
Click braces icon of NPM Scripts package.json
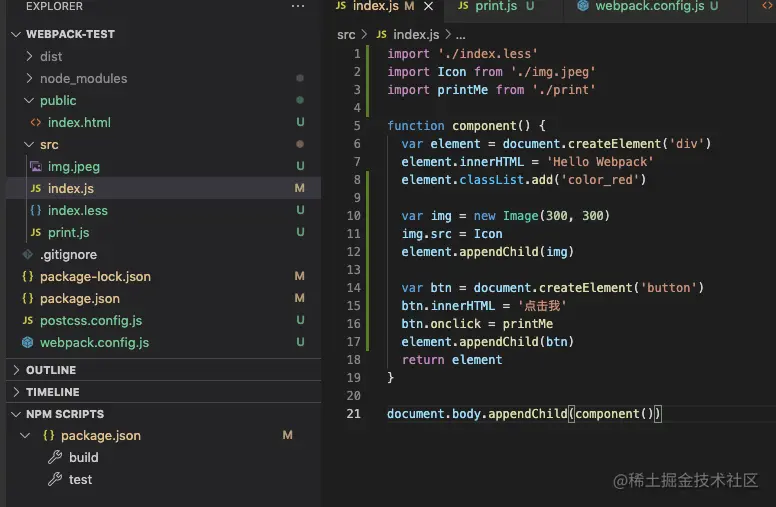coord(48,435)
